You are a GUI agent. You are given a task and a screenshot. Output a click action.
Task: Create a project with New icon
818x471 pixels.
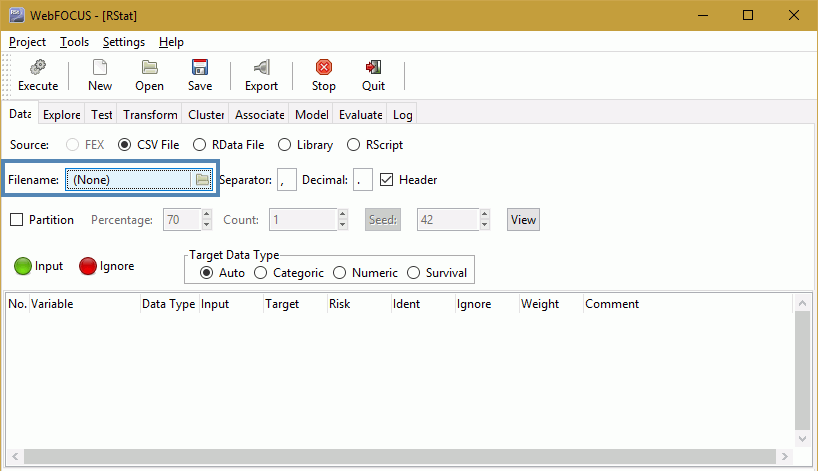point(100,76)
